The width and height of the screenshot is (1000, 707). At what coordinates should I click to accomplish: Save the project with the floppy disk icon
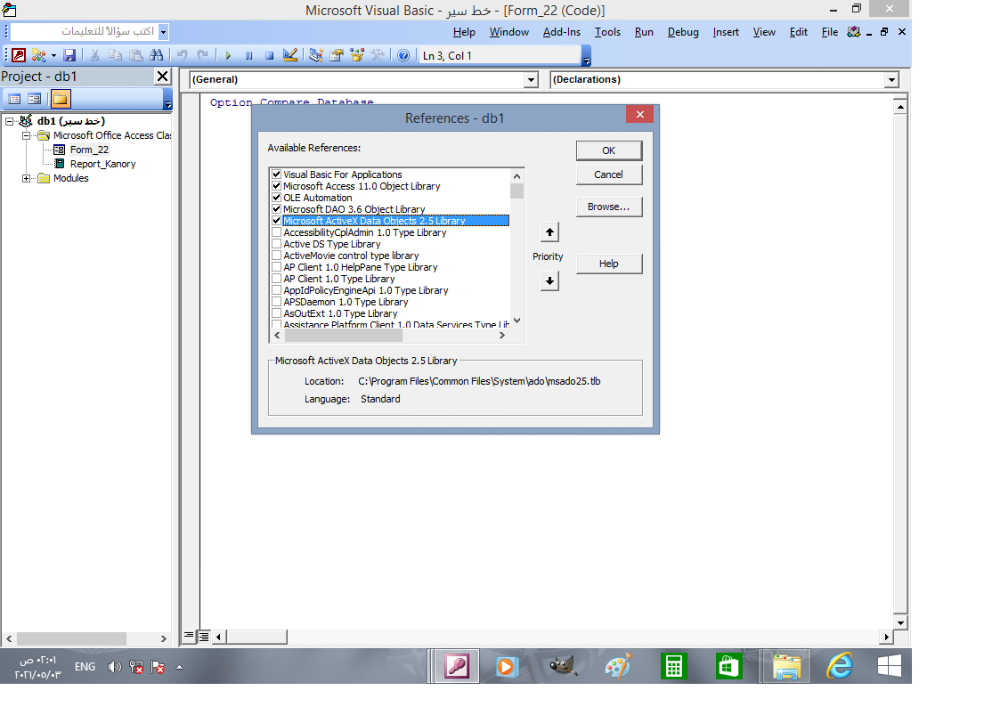(x=70, y=55)
